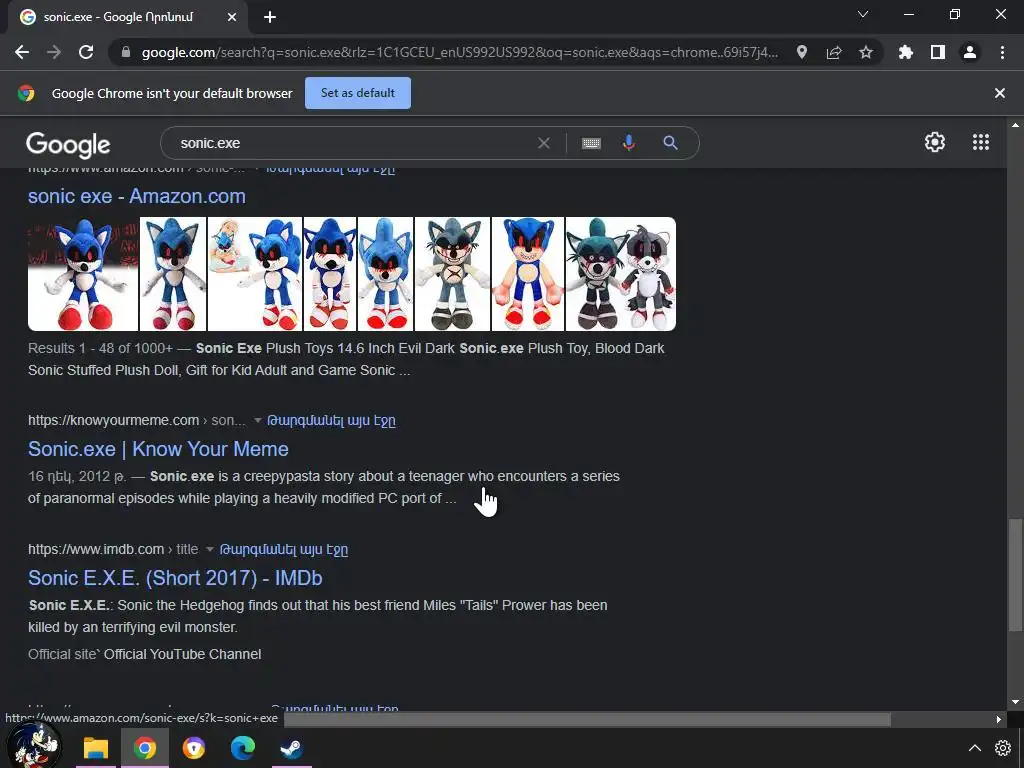1024x768 pixels.
Task: Open the Chrome profile avatar menu
Action: 970,52
